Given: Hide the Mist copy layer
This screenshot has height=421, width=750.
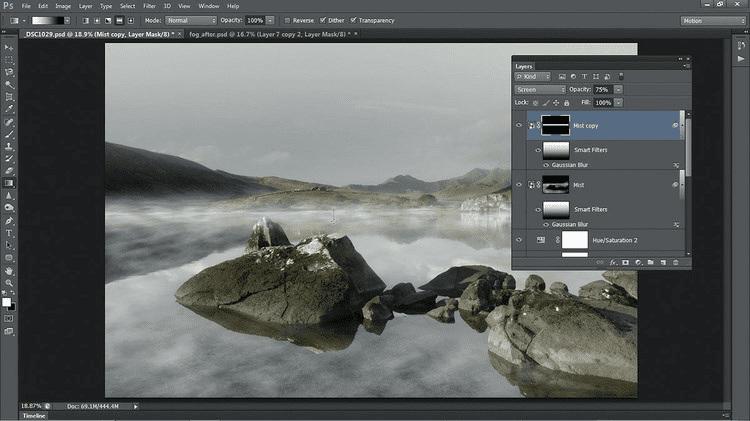Looking at the screenshot, I should [518, 126].
